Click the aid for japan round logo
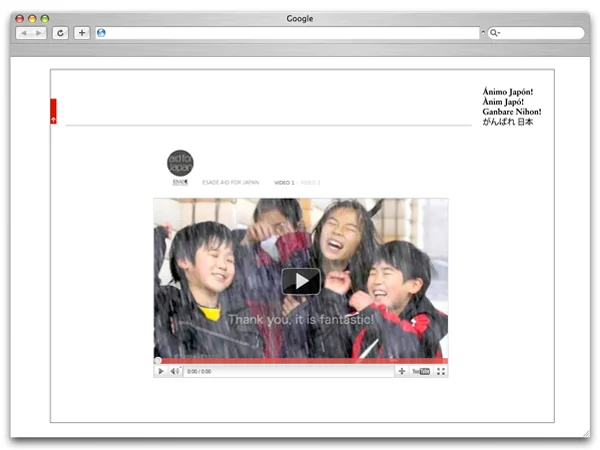The height and width of the screenshot is (450, 600). (x=180, y=163)
